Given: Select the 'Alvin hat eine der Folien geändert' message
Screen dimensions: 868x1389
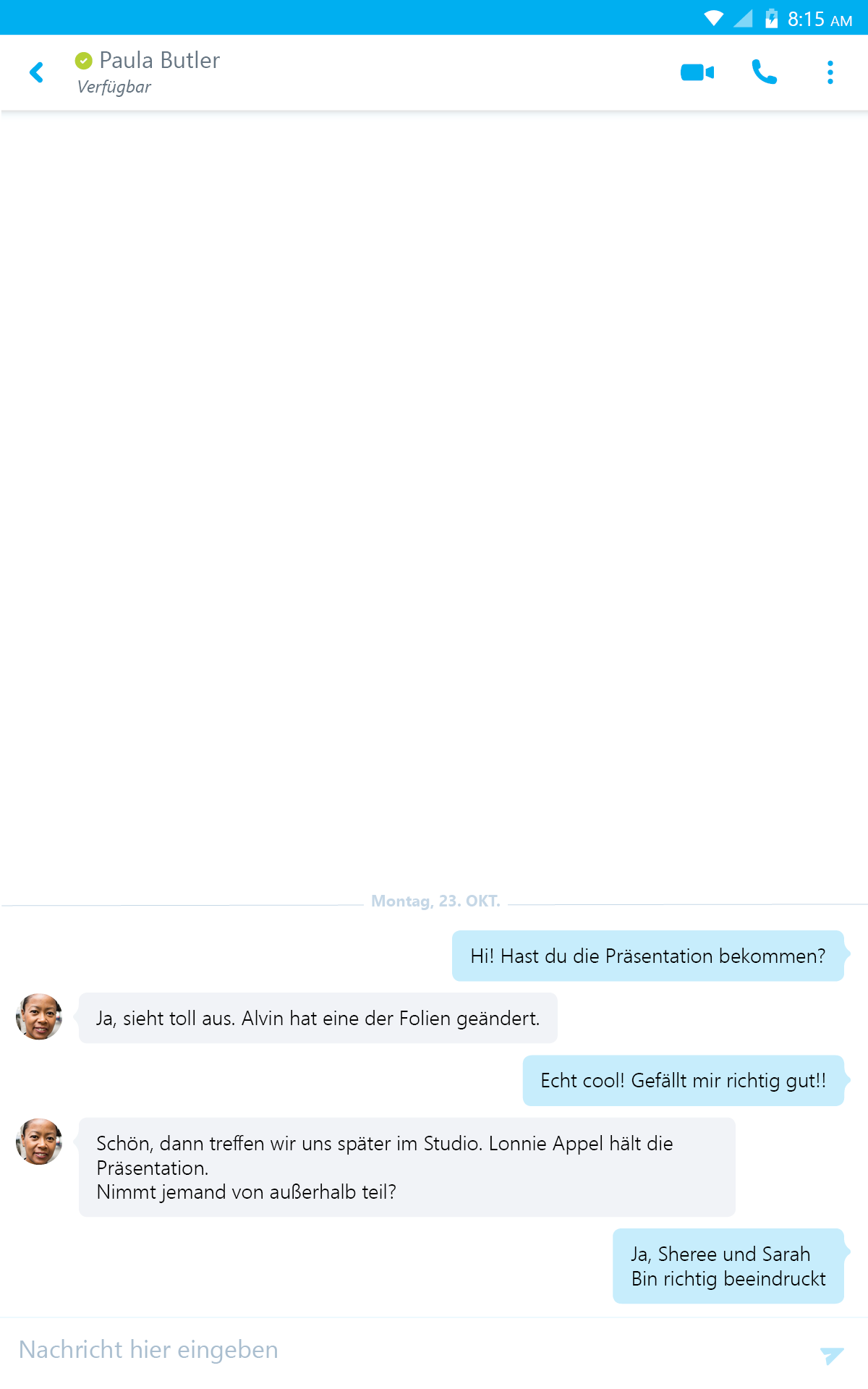Looking at the screenshot, I should coord(318,1018).
